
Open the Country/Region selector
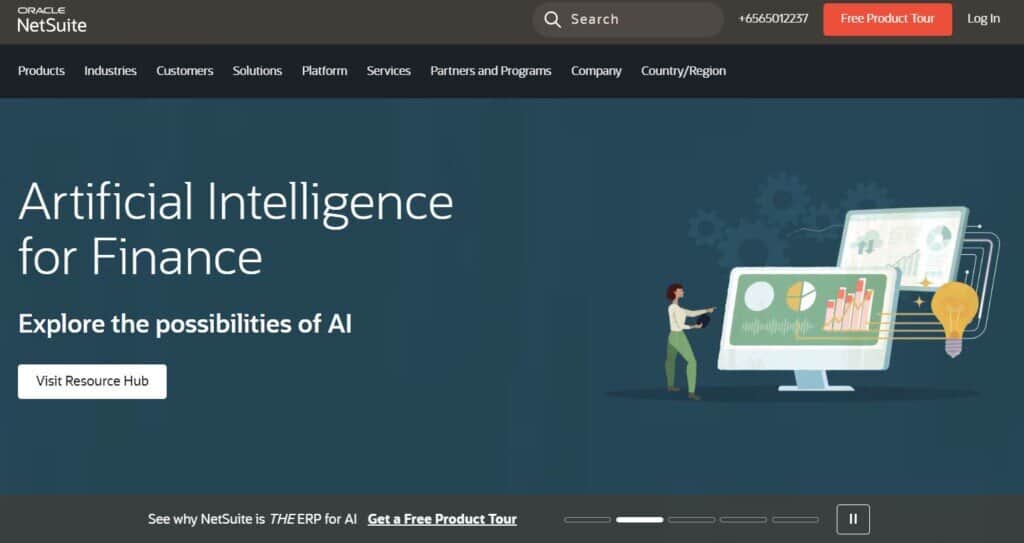pyautogui.click(x=683, y=71)
